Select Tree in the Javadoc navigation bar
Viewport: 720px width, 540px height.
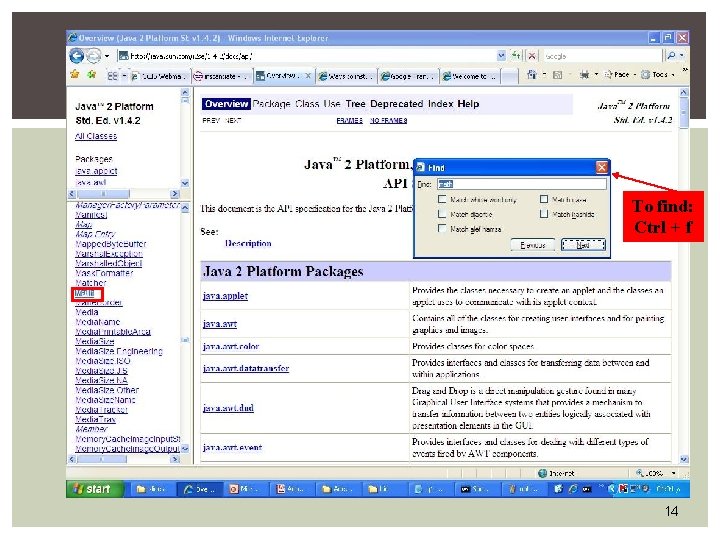(x=355, y=104)
